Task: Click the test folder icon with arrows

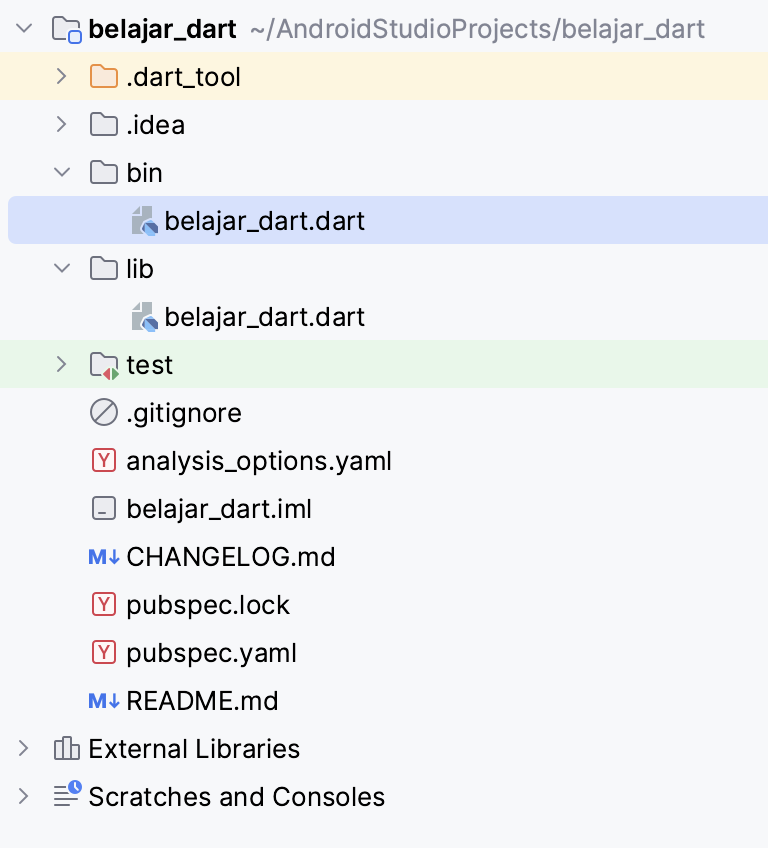Action: [104, 366]
